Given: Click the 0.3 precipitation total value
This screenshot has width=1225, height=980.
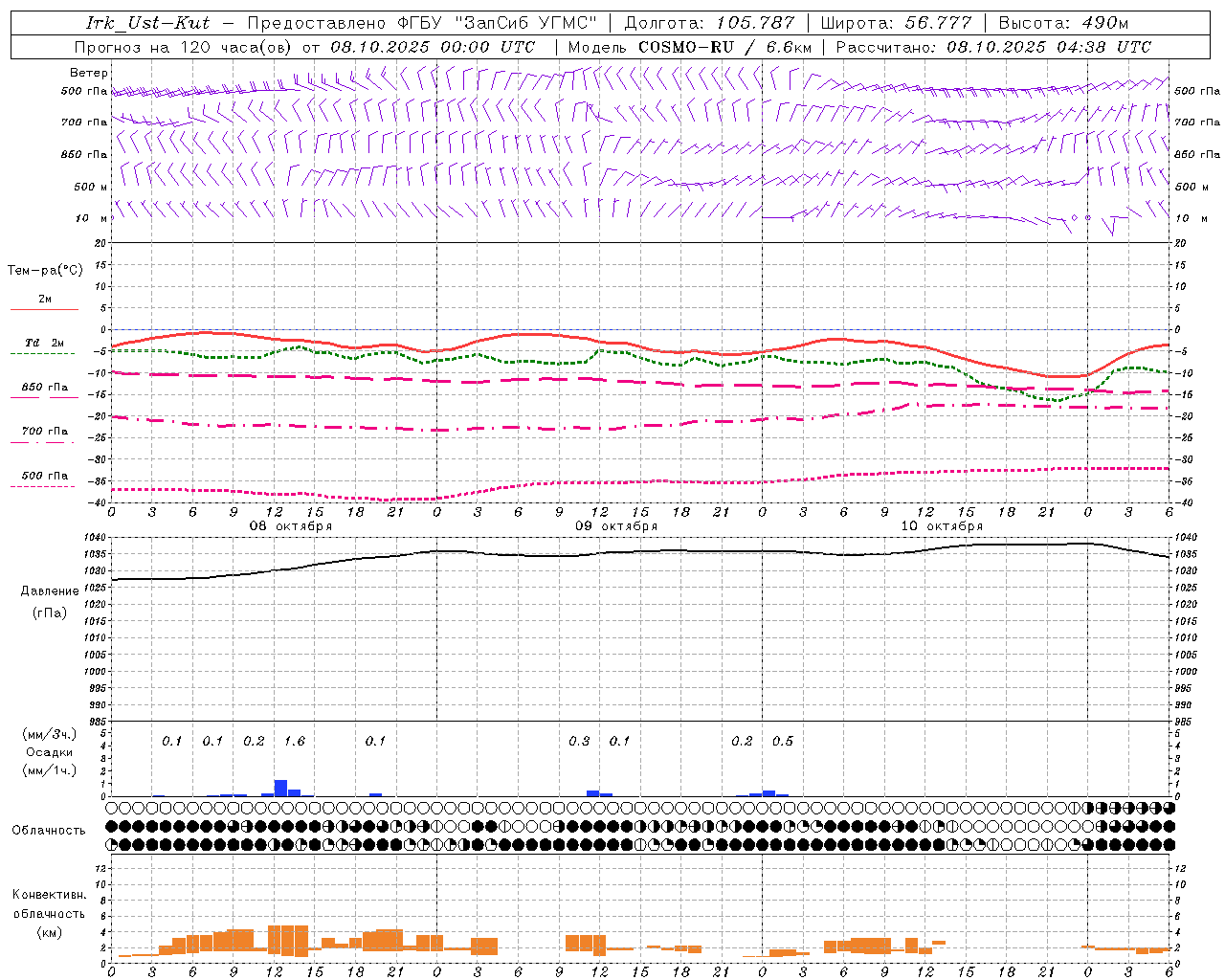Looking at the screenshot, I should coord(579,742).
